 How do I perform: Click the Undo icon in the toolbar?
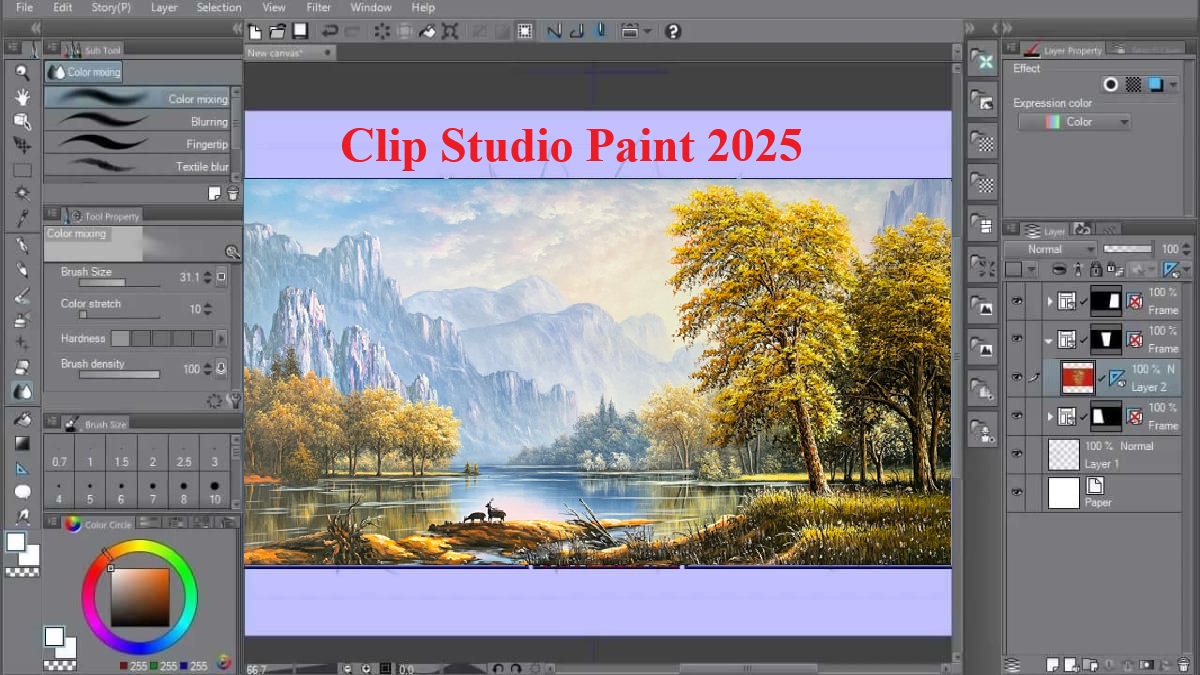(x=330, y=31)
